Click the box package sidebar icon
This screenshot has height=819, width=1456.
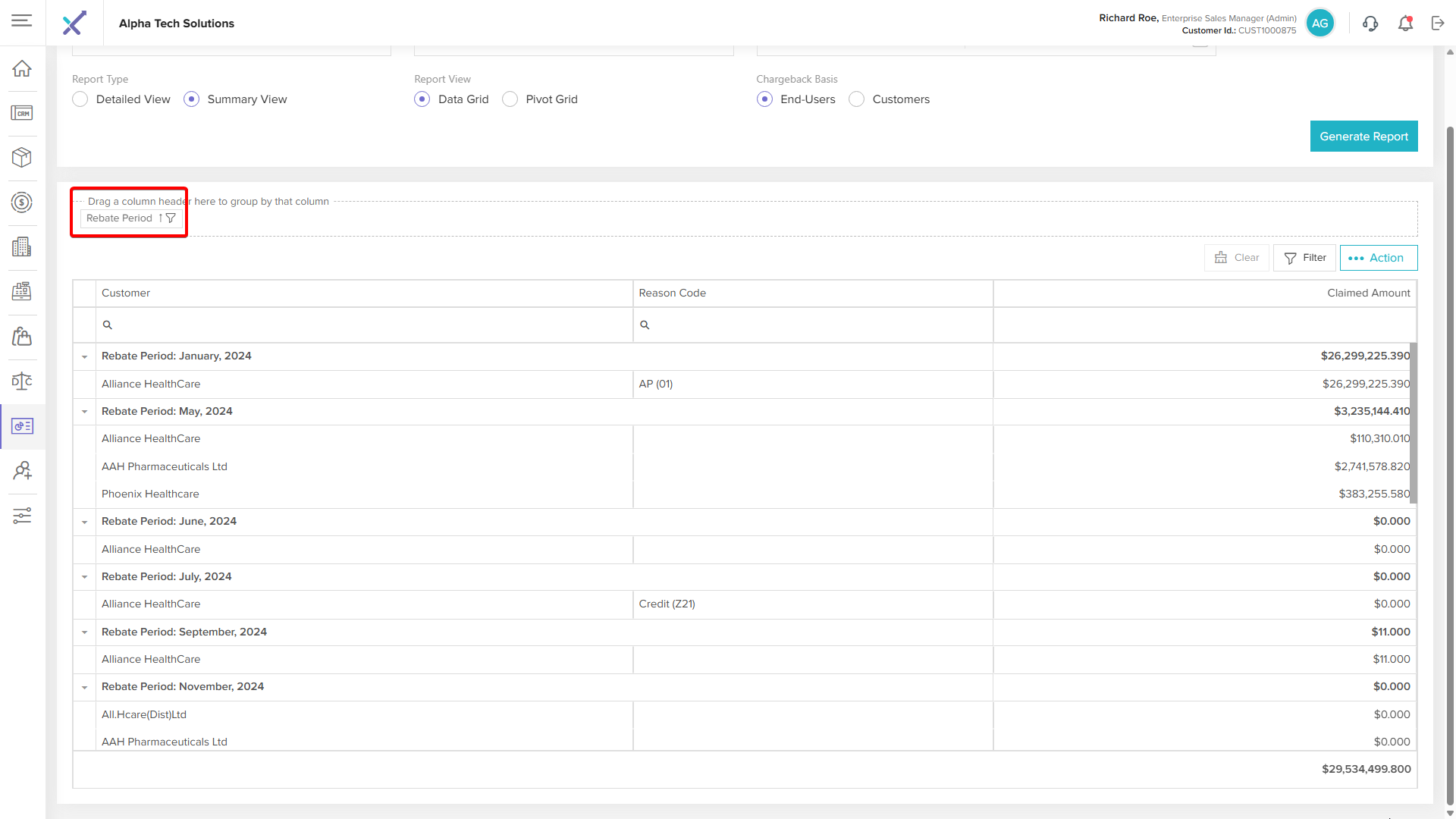click(x=22, y=157)
